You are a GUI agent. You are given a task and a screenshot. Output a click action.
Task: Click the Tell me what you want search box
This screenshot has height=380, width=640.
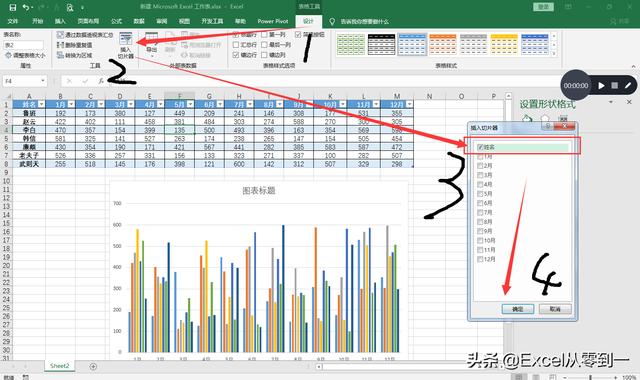(364, 21)
